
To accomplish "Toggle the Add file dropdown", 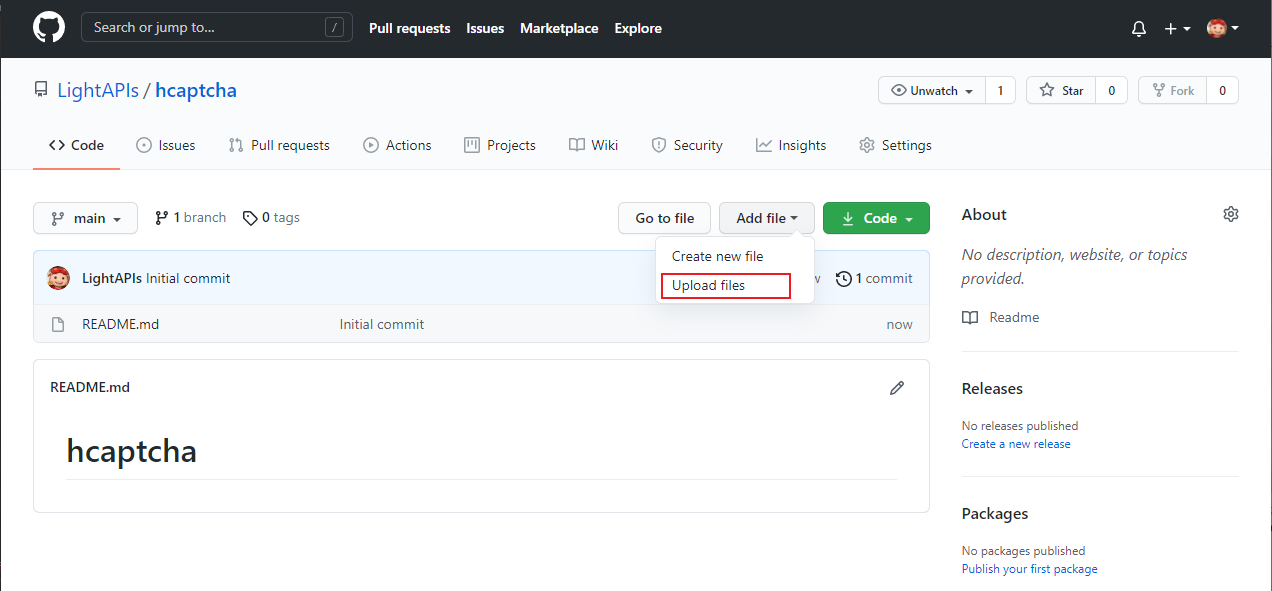I will coord(767,218).
